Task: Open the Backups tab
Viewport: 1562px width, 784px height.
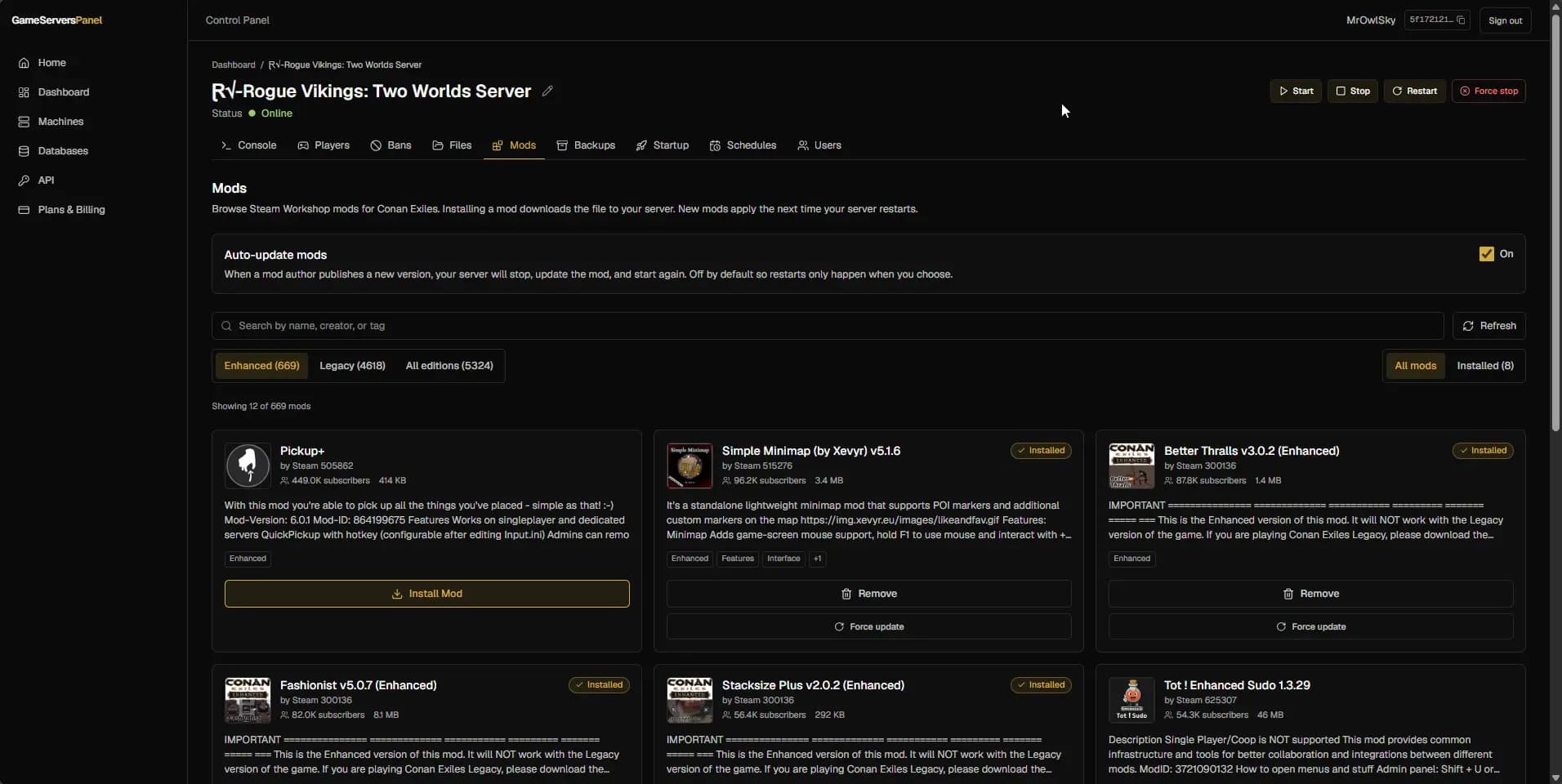Action: coord(586,145)
